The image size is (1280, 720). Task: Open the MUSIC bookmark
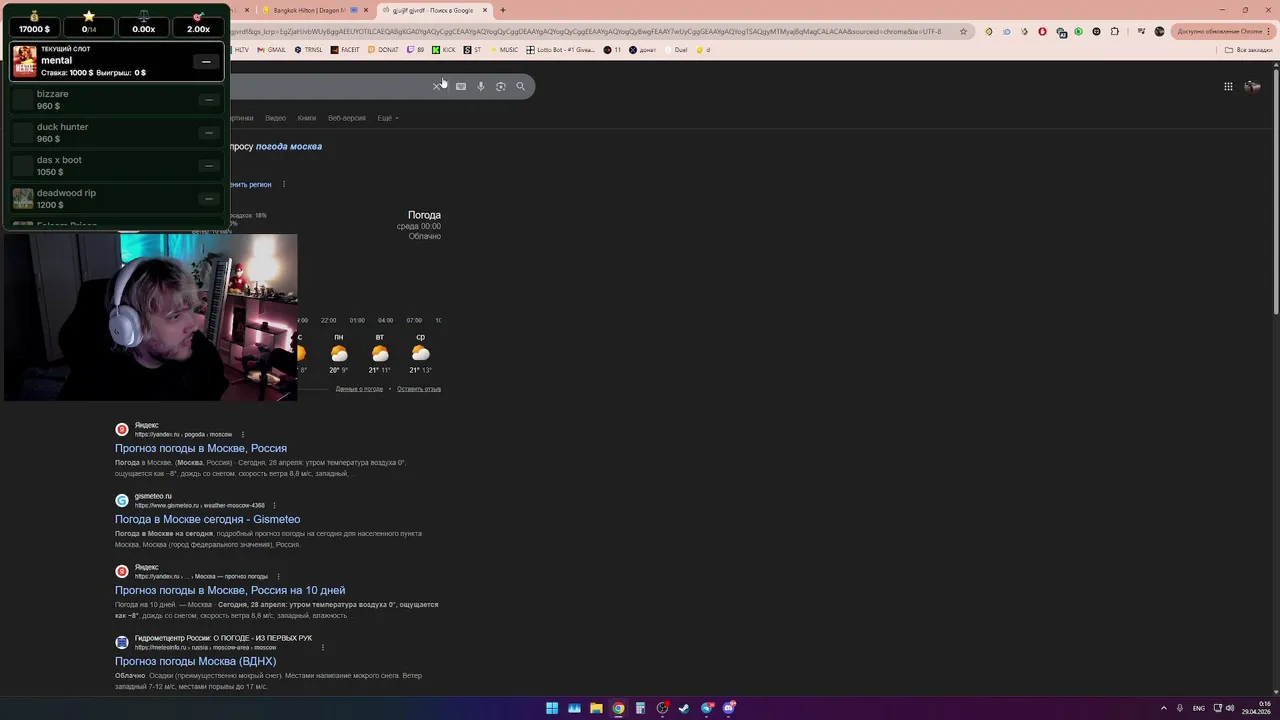[x=504, y=49]
